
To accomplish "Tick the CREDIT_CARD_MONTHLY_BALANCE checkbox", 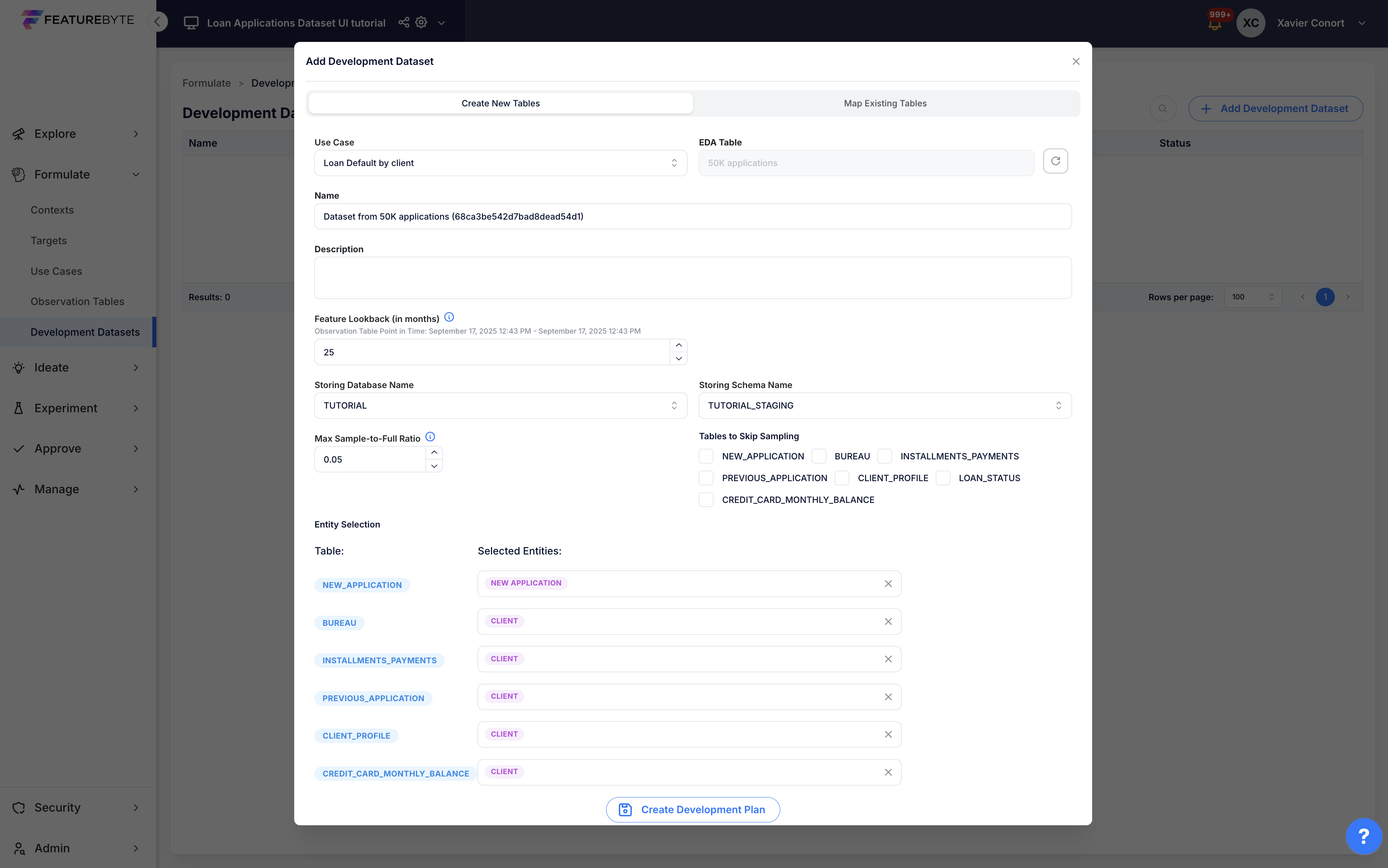I will (x=706, y=500).
